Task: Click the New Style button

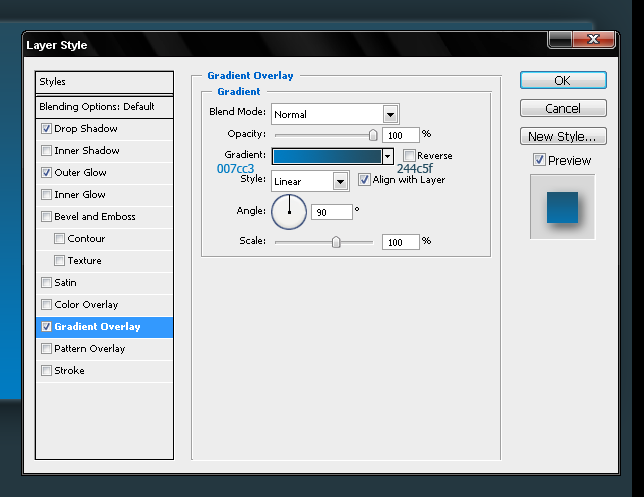Action: pos(562,136)
